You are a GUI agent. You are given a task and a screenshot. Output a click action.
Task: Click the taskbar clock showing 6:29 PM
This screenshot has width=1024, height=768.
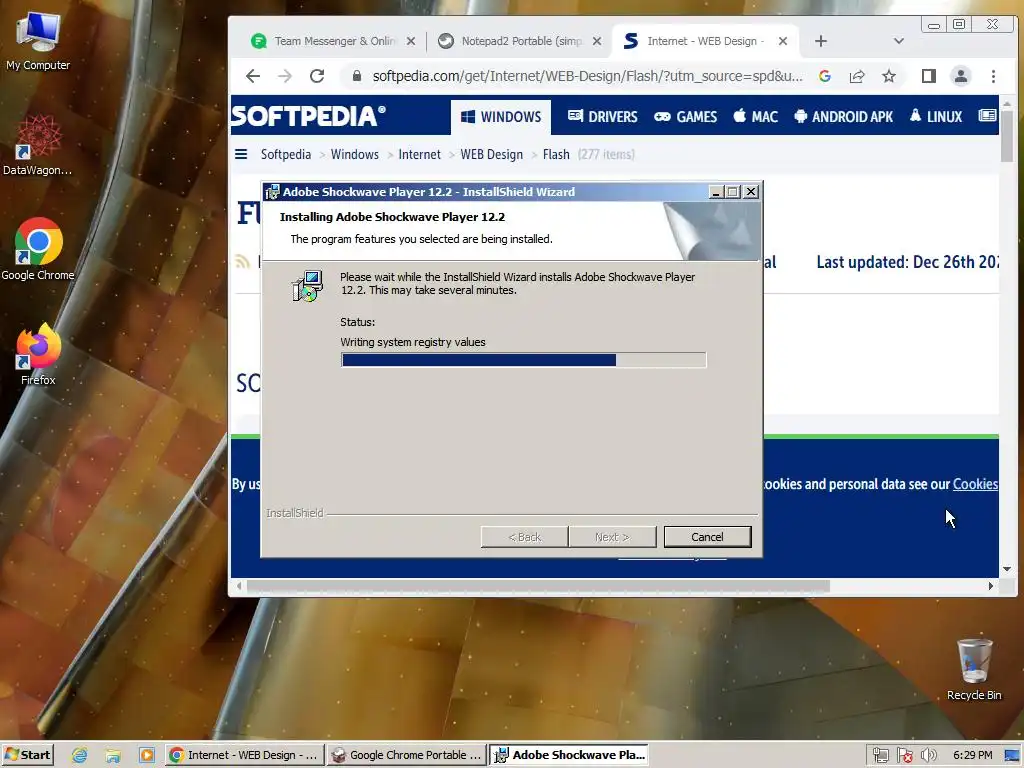(972, 756)
